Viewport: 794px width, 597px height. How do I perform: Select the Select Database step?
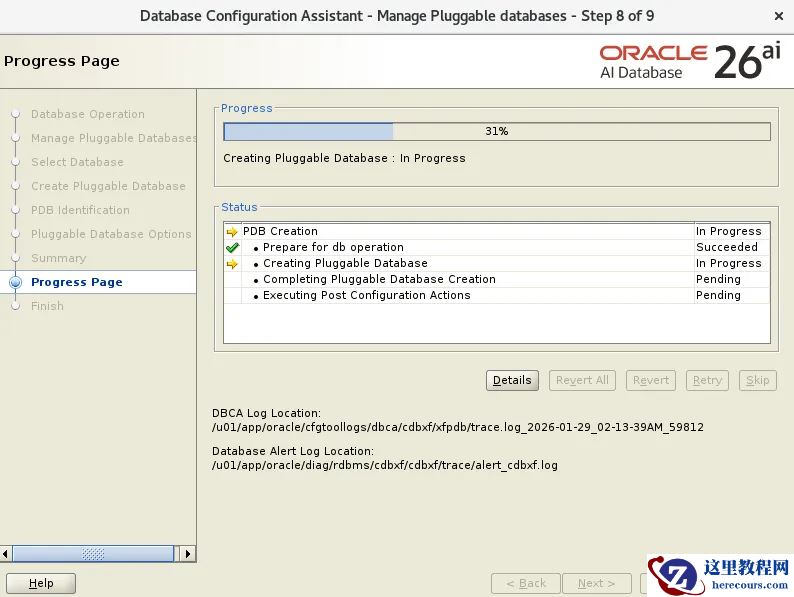(x=77, y=162)
